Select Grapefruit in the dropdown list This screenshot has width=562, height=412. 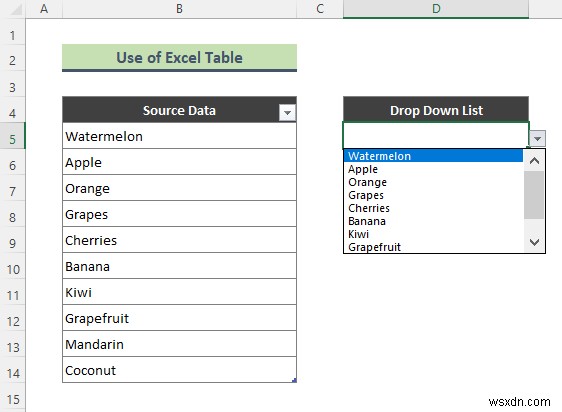433,247
